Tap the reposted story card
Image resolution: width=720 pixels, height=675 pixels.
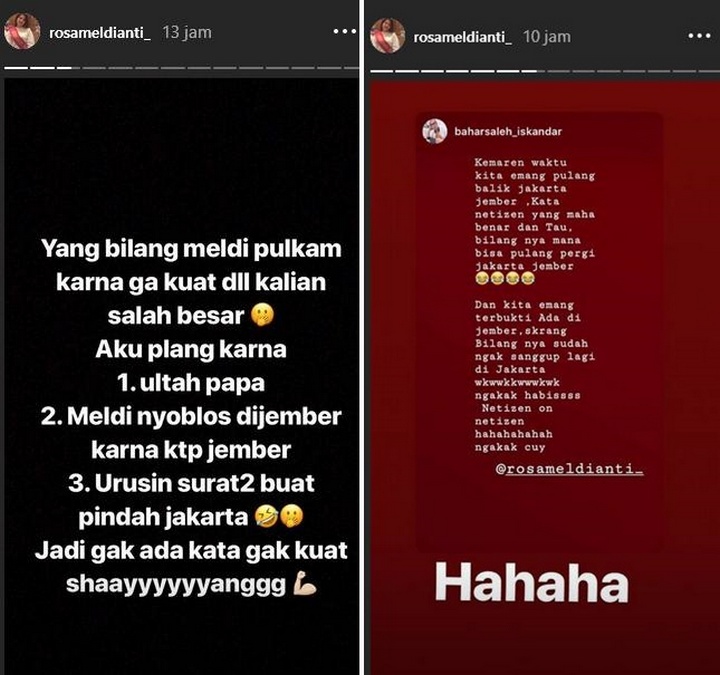click(x=539, y=332)
